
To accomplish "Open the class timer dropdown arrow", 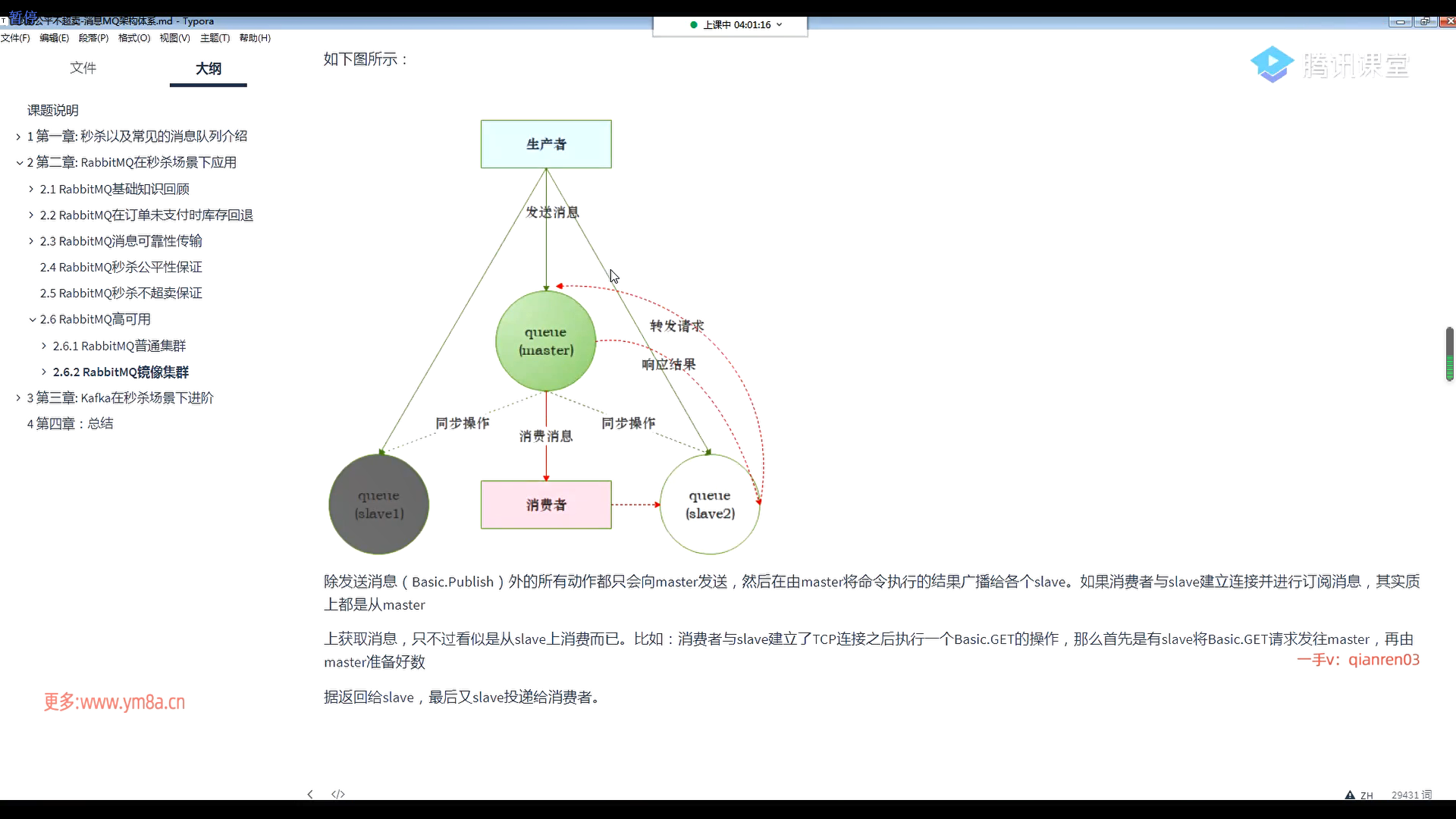I will (780, 25).
